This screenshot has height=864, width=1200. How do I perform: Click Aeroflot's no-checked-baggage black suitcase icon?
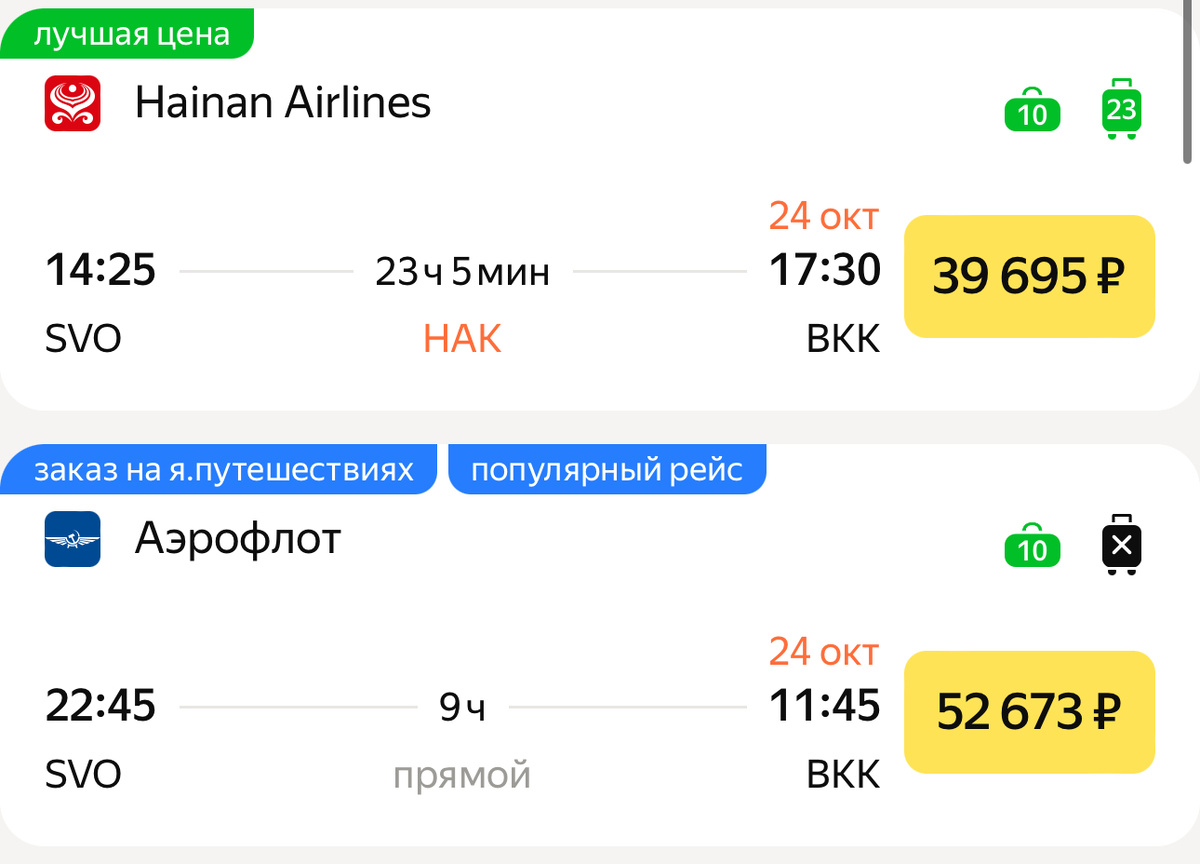click(x=1121, y=544)
